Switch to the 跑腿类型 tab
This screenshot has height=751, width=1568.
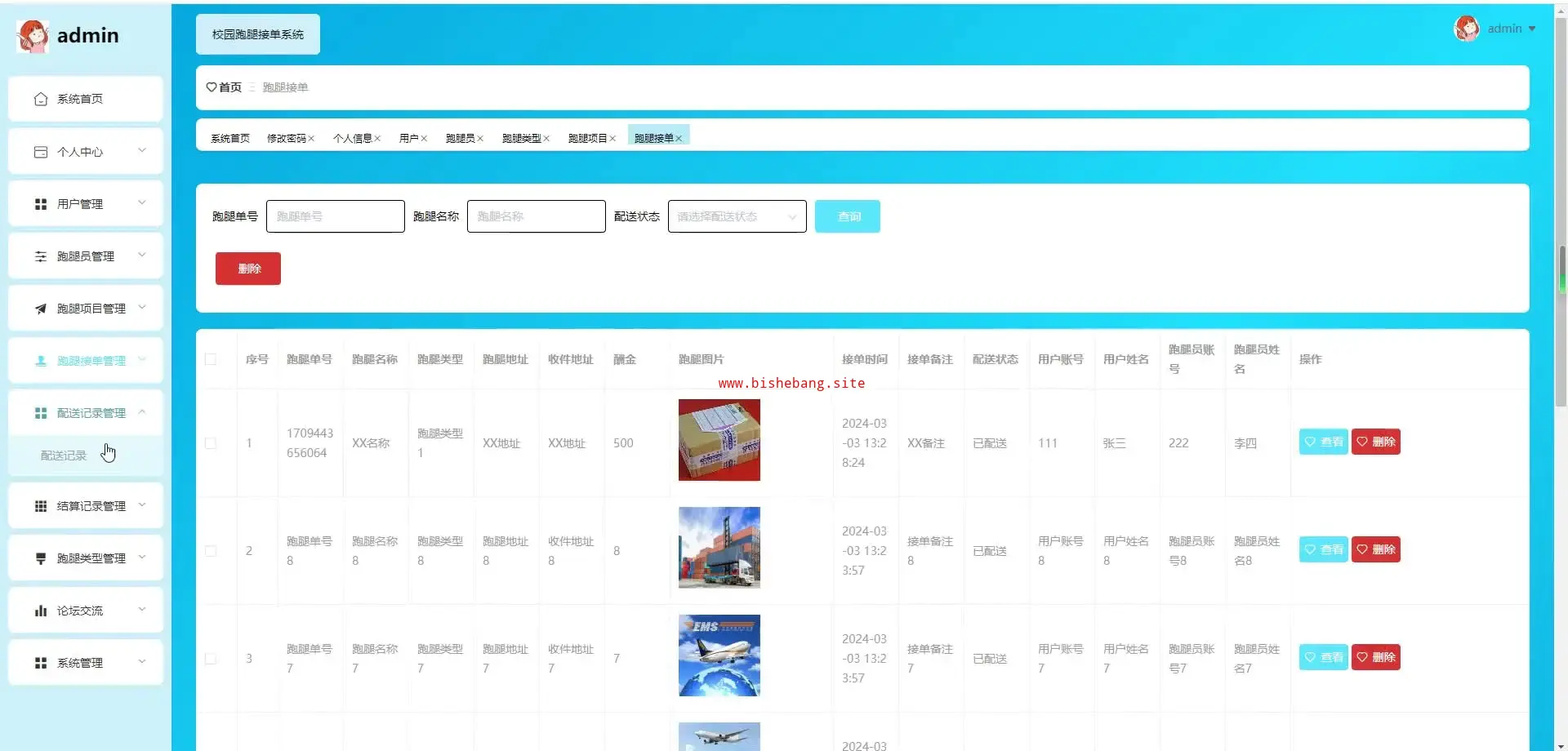pyautogui.click(x=522, y=139)
